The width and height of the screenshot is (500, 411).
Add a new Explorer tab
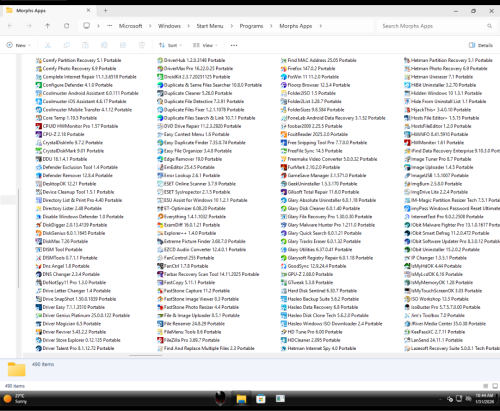coord(105,11)
